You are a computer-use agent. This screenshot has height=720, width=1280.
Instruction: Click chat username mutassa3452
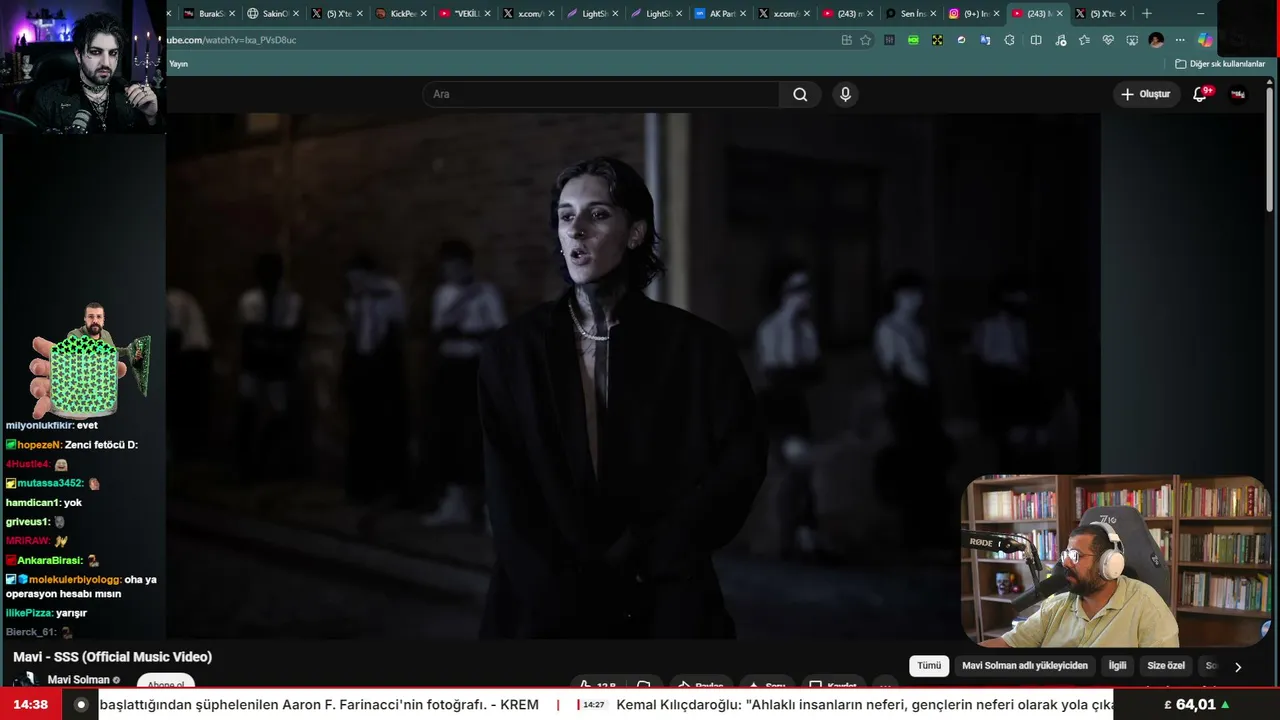pos(48,483)
